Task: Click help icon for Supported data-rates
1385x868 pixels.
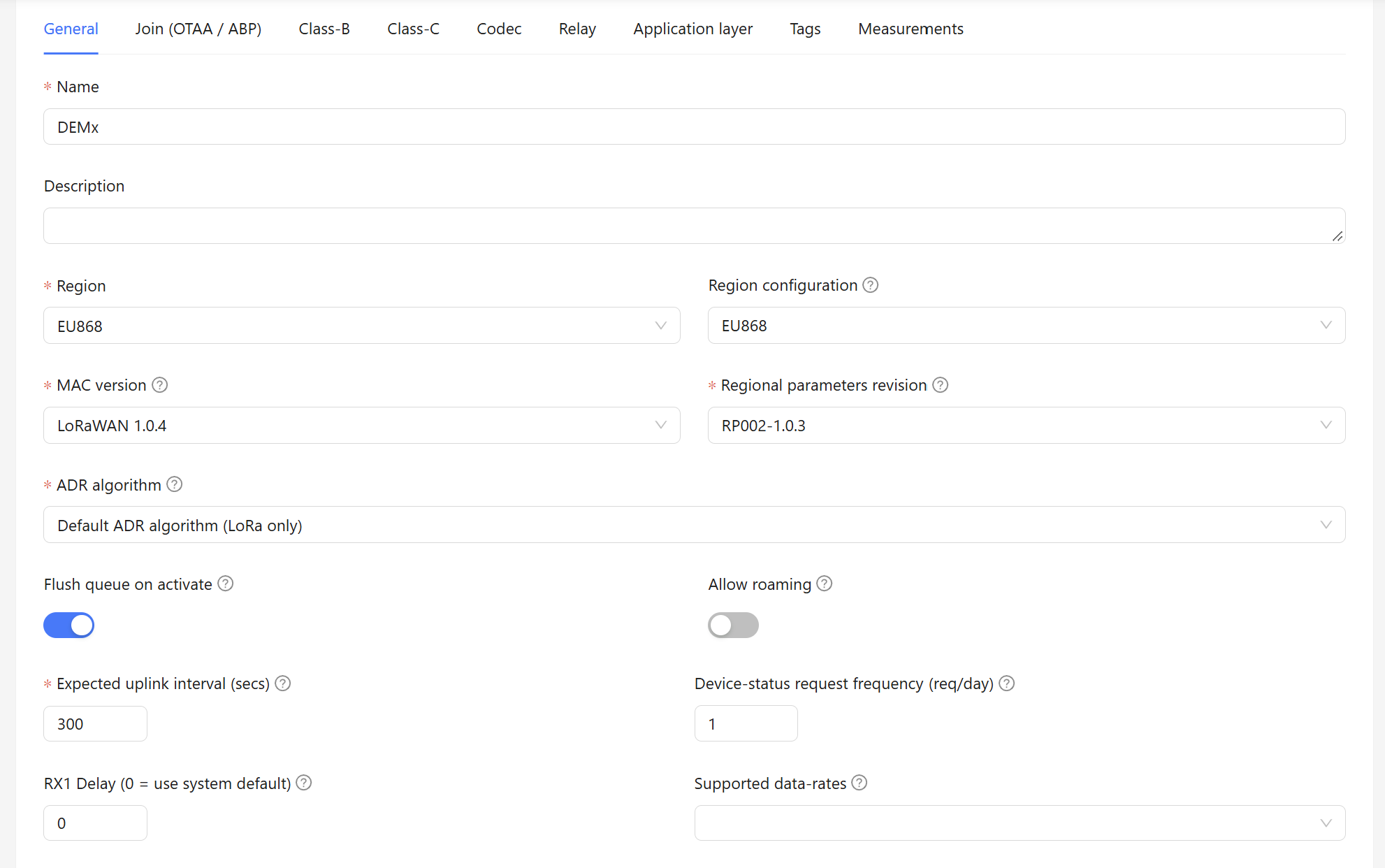Action: click(x=860, y=783)
